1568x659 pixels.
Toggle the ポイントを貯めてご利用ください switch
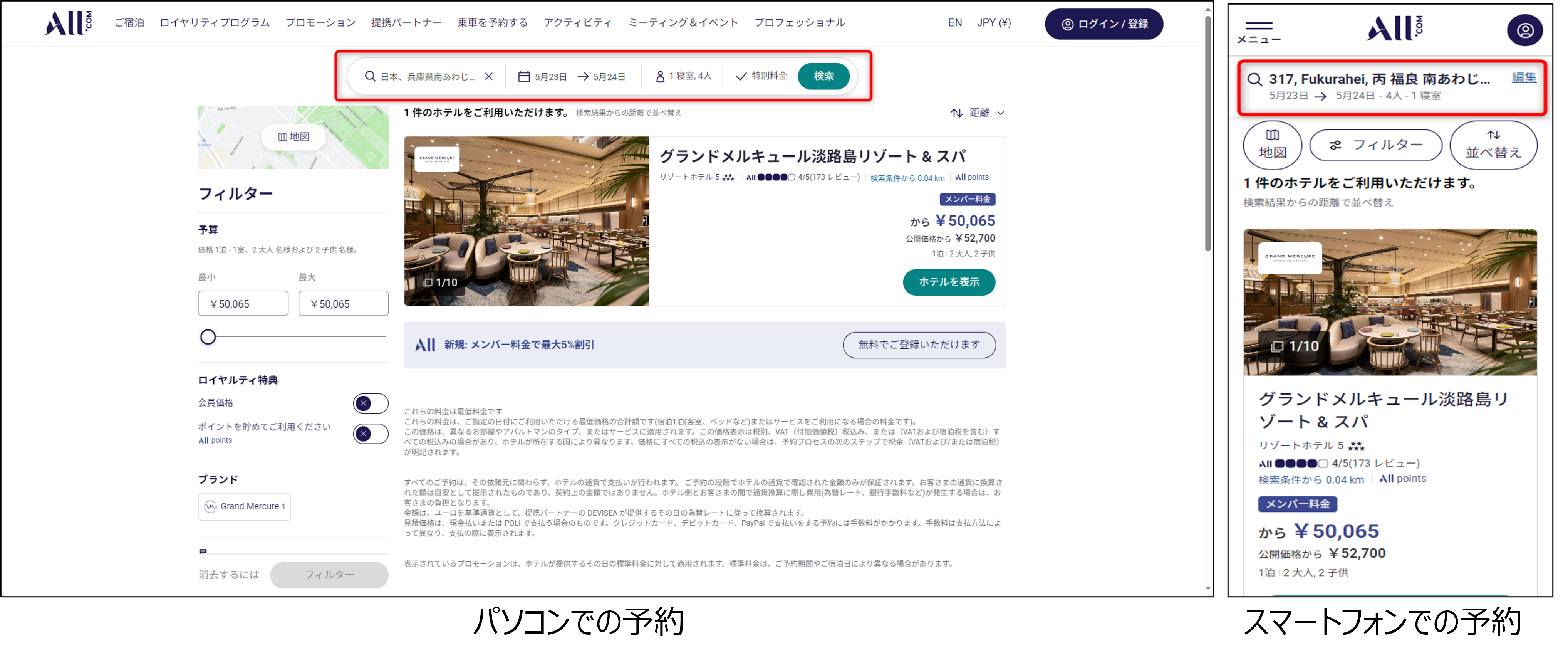(x=370, y=434)
